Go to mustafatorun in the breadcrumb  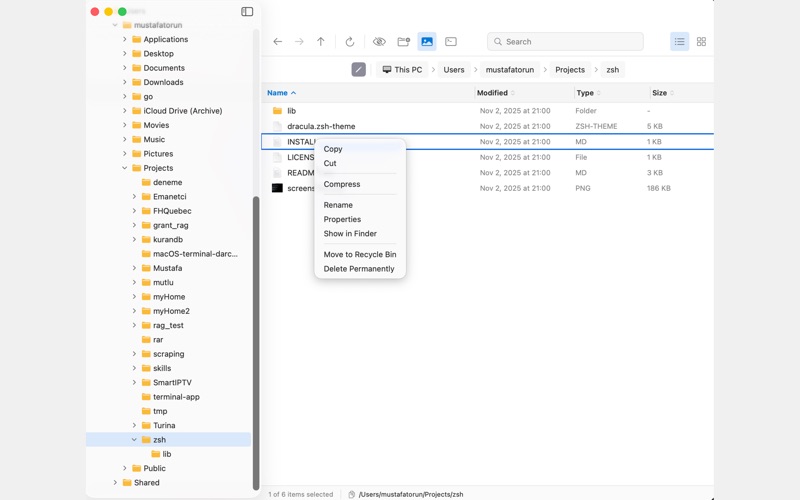pos(510,70)
